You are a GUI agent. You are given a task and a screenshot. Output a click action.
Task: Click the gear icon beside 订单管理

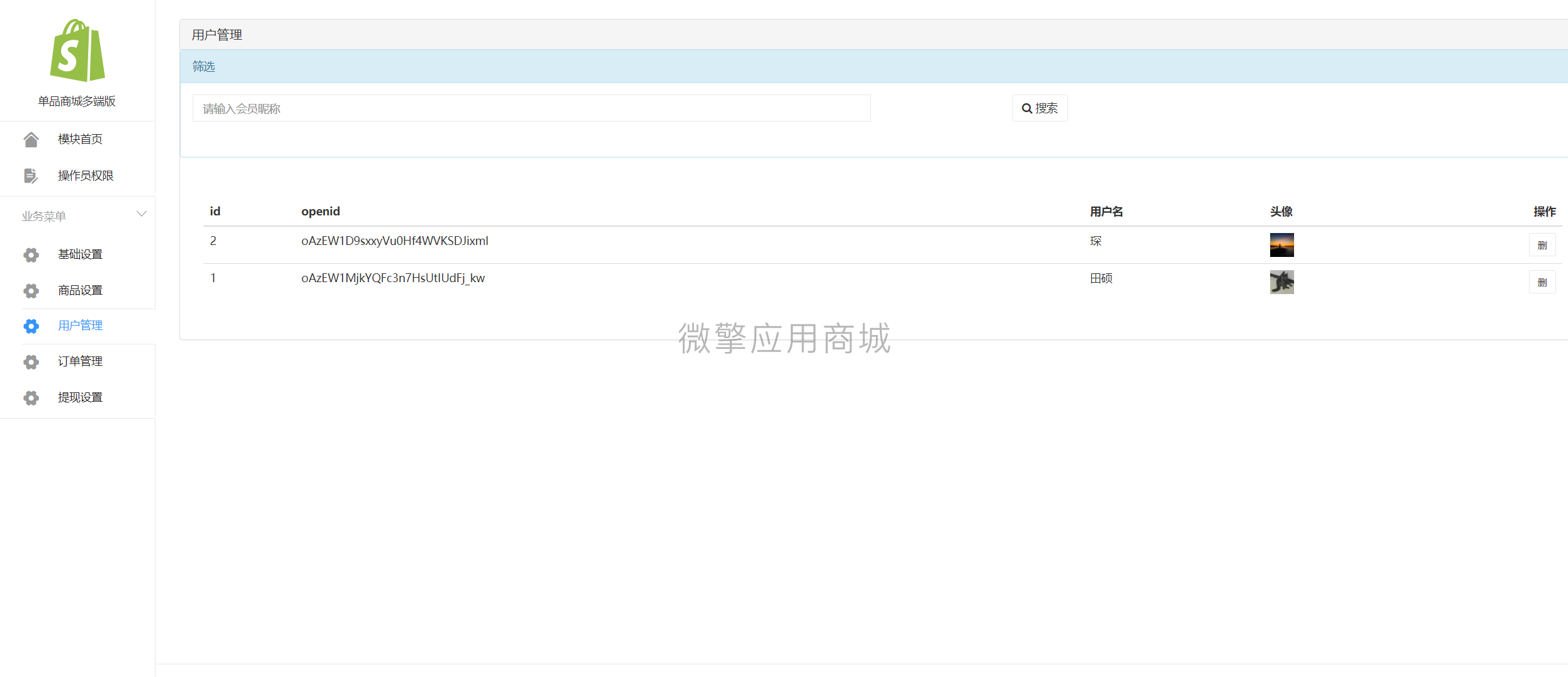tap(31, 361)
